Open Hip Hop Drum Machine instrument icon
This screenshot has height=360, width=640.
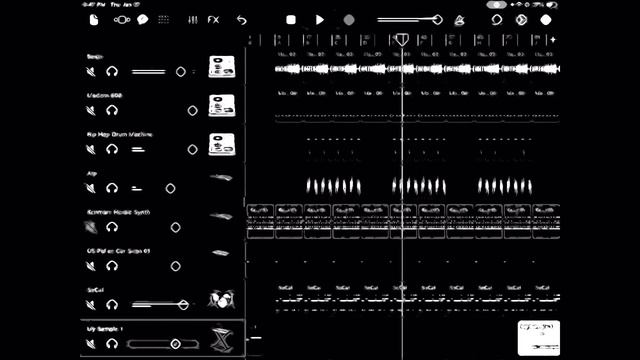222,144
